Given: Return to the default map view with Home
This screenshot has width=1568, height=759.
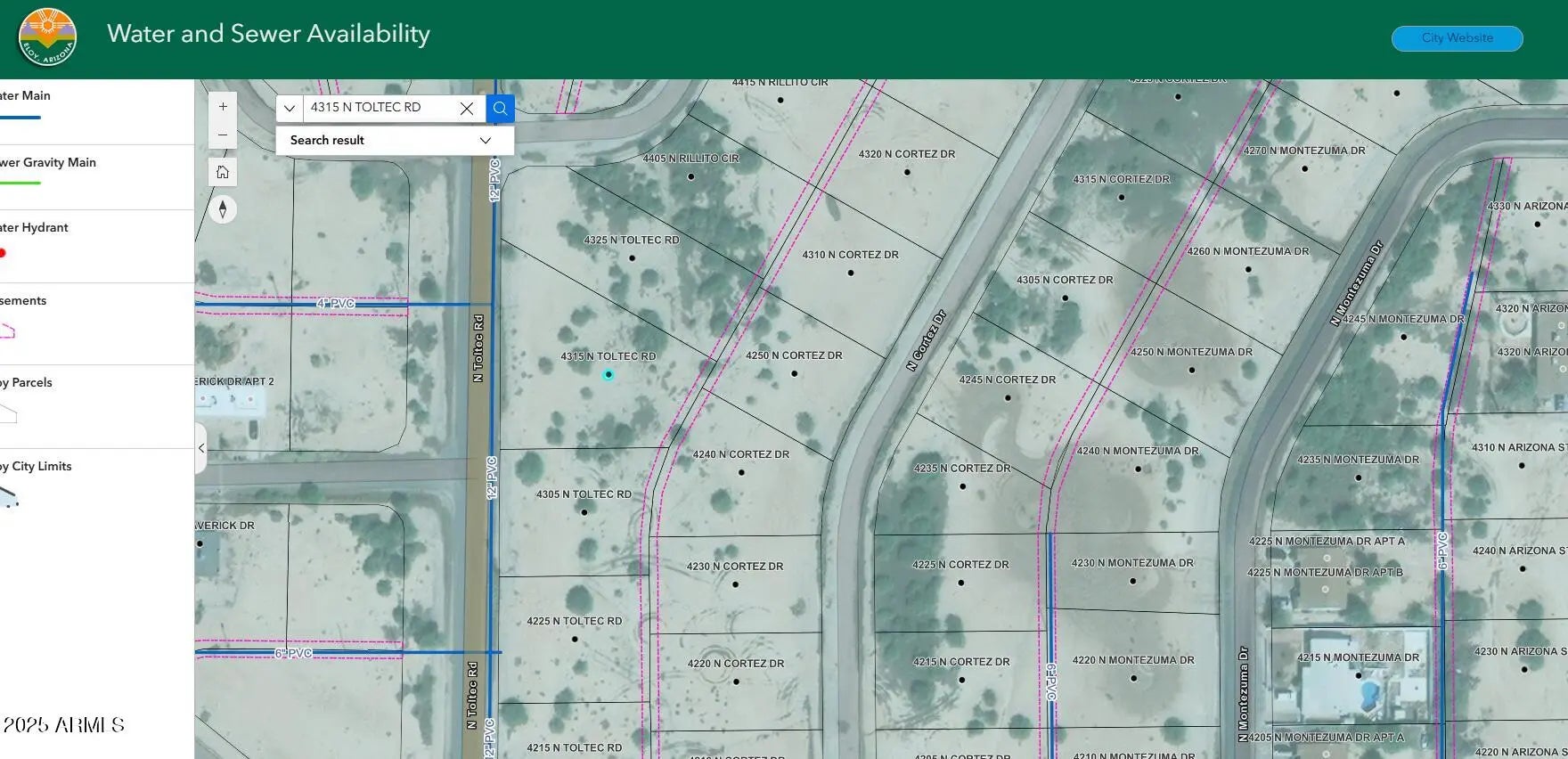Looking at the screenshot, I should coord(223,172).
